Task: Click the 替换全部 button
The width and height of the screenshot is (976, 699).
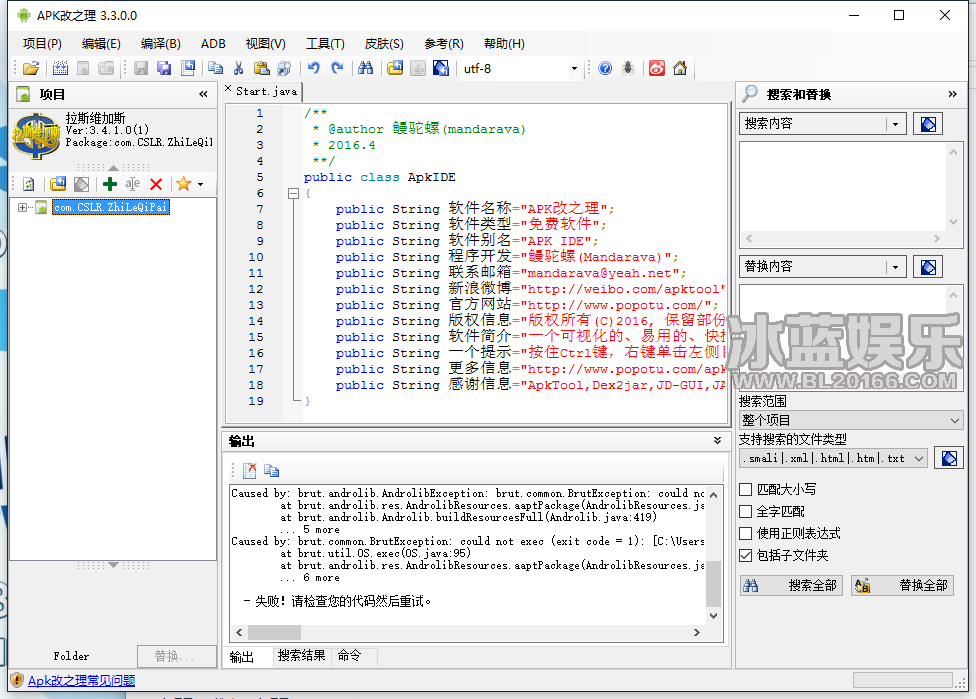Action: 902,585
